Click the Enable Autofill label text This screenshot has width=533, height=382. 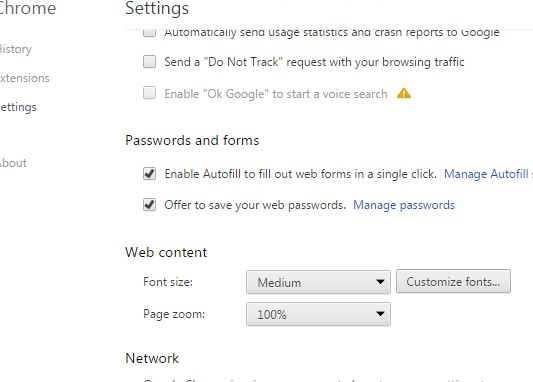300,174
